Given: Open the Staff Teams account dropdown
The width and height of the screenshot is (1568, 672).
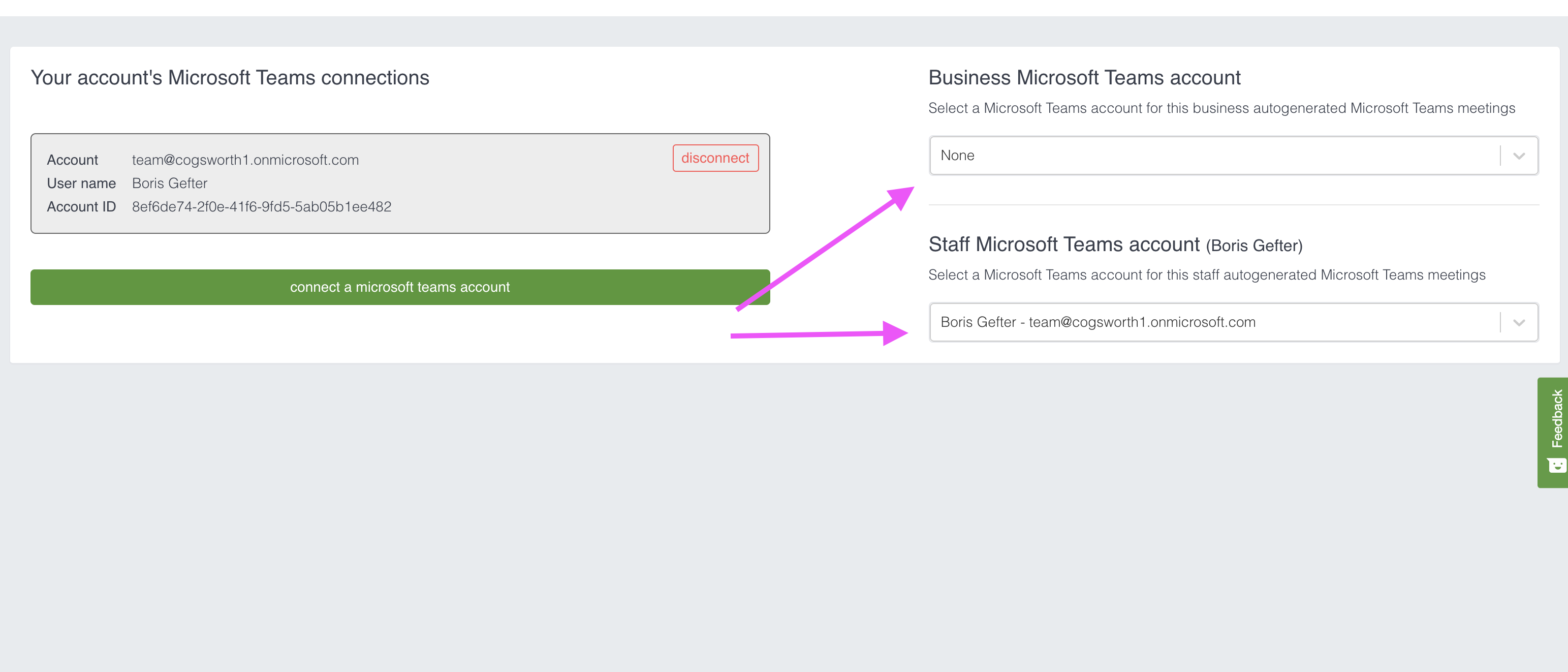Looking at the screenshot, I should (x=1233, y=323).
